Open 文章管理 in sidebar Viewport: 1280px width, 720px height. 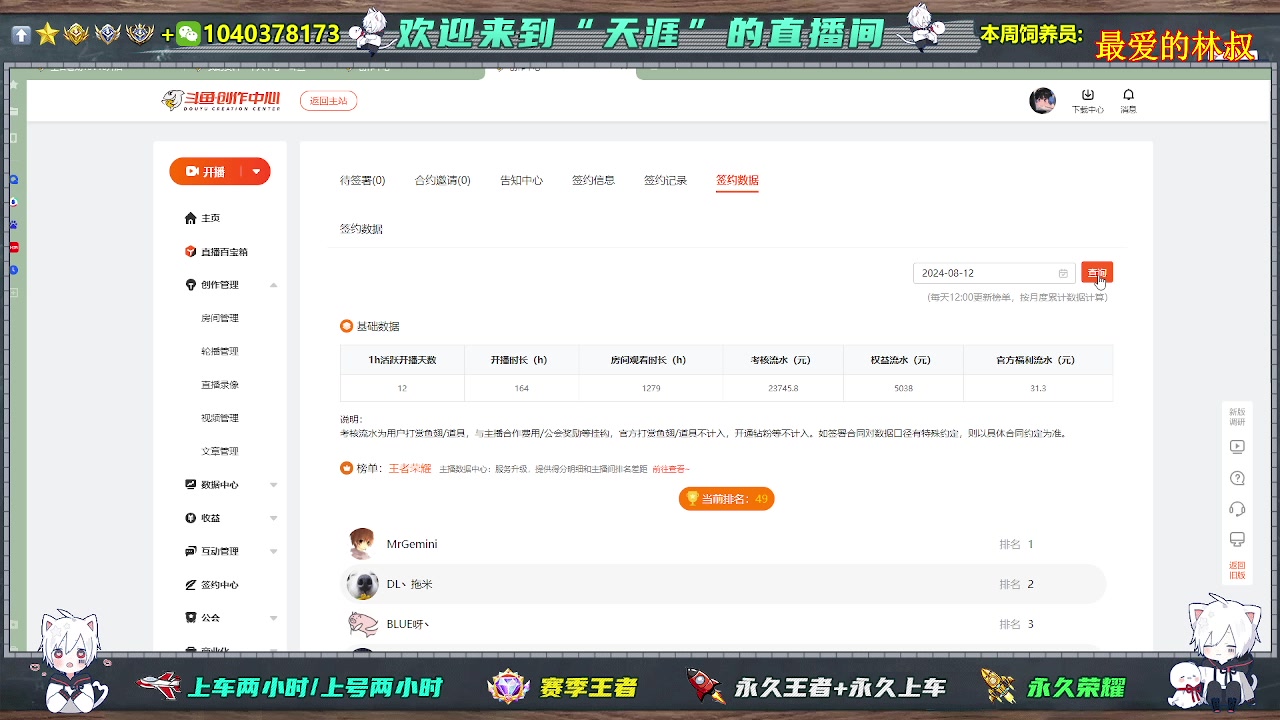220,451
